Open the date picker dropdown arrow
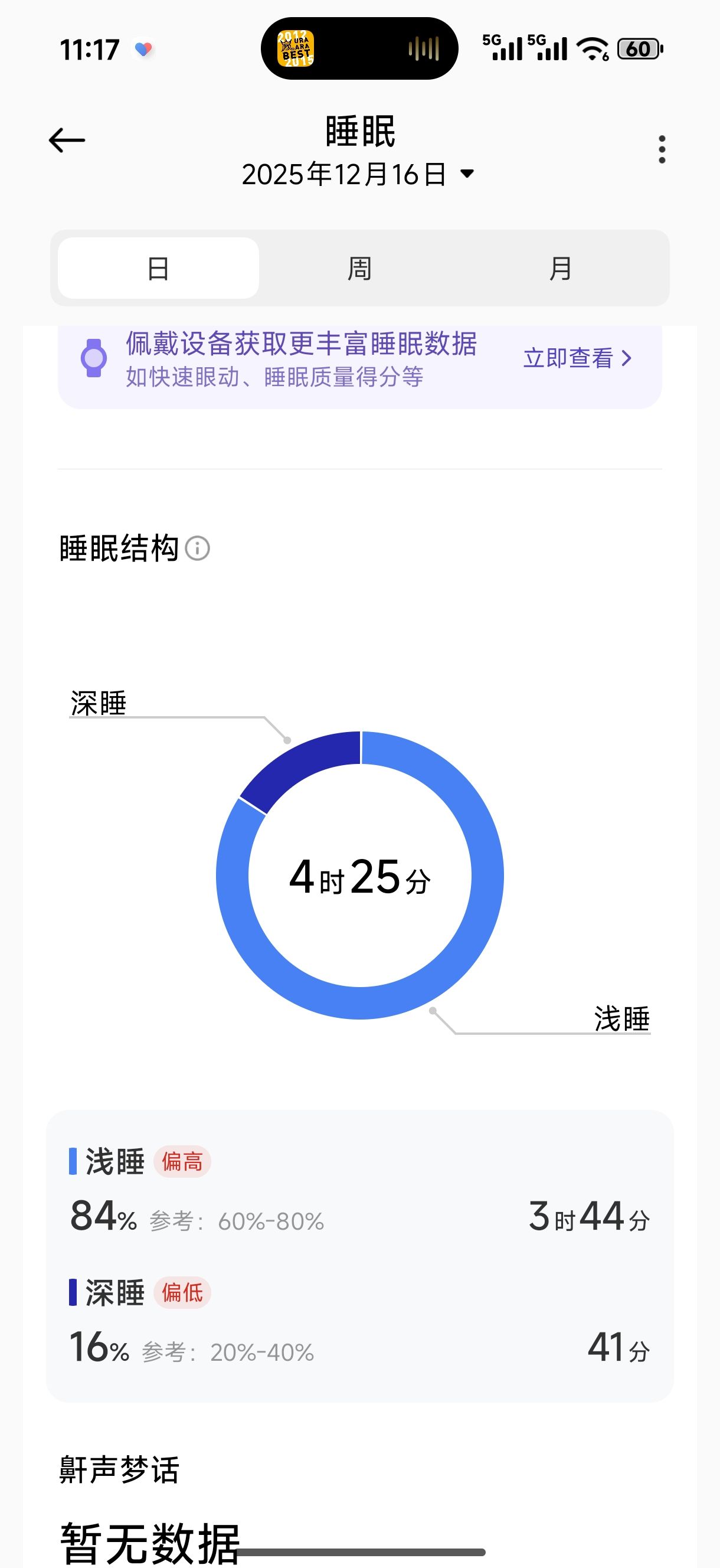The width and height of the screenshot is (720, 1568). pos(467,174)
